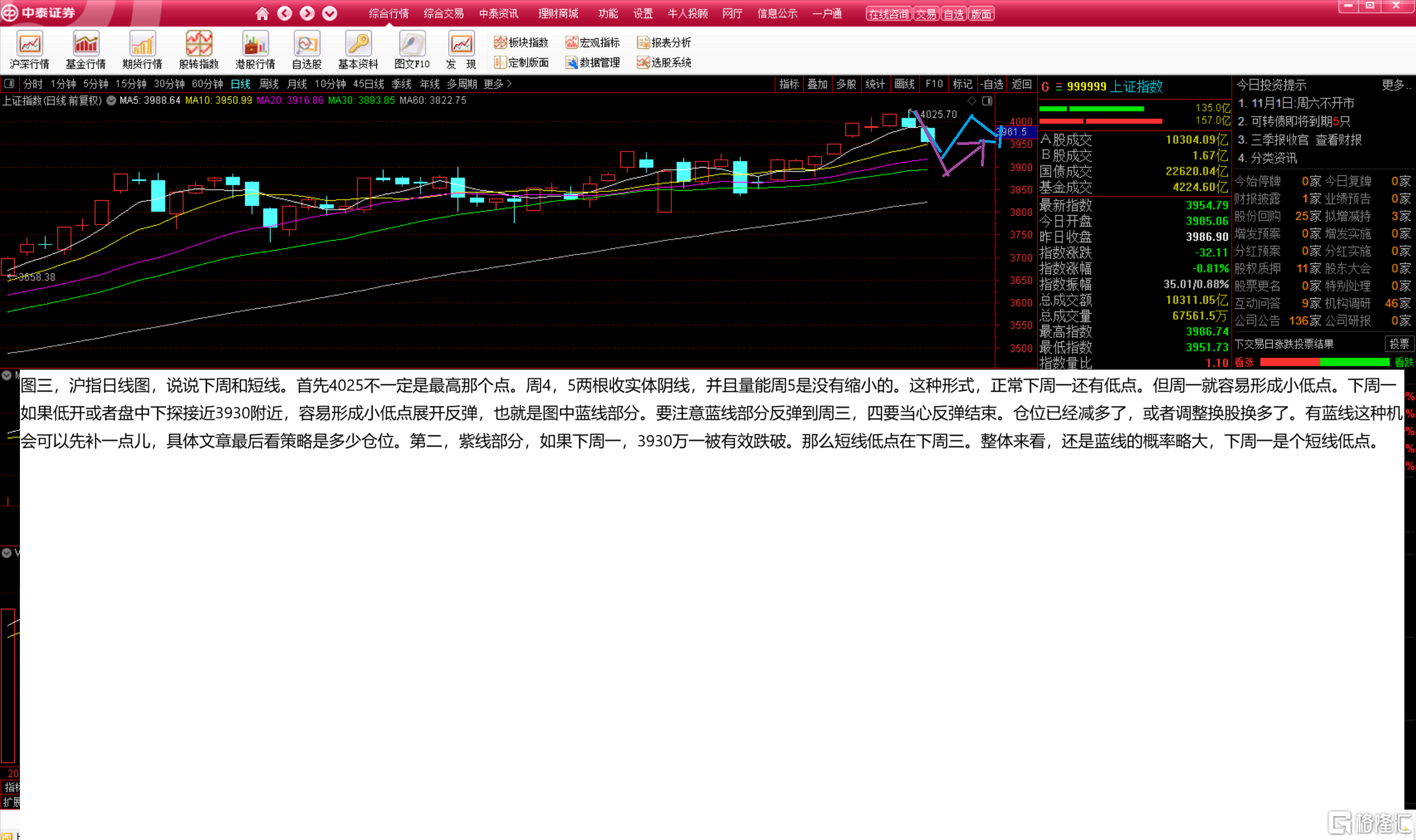This screenshot has height=840, width=1416.
Task: Click the 999999 stock code field
Action: [1086, 87]
